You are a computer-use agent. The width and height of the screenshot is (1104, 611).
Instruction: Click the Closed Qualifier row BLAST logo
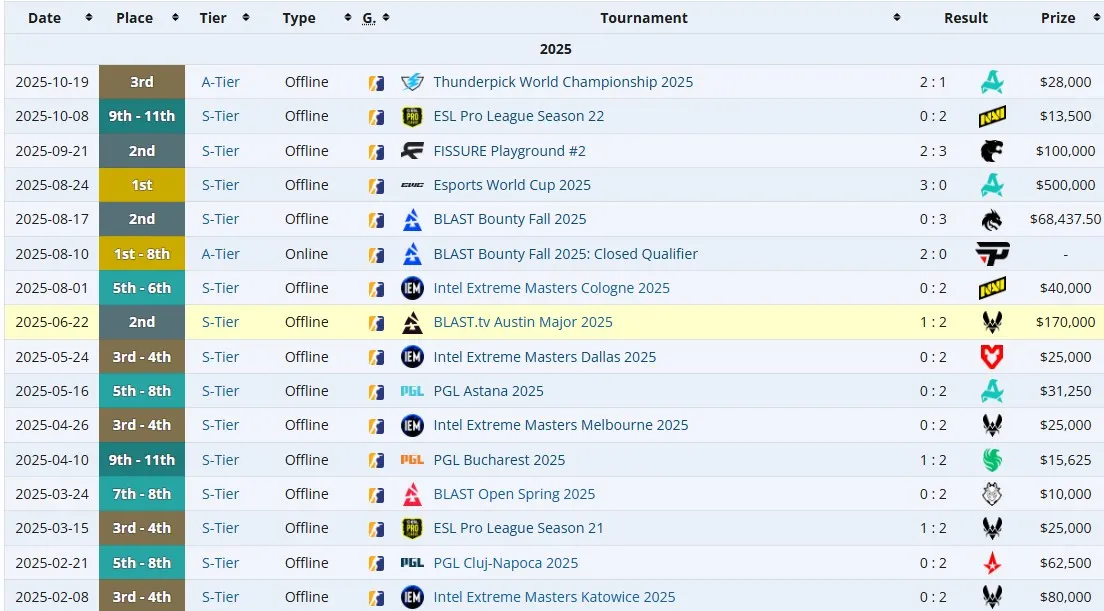tap(412, 254)
